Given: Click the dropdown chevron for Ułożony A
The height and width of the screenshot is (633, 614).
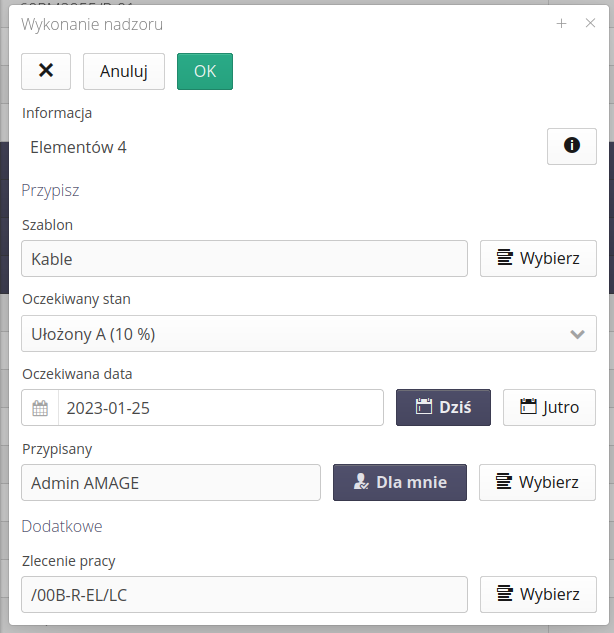Looking at the screenshot, I should click(577, 334).
